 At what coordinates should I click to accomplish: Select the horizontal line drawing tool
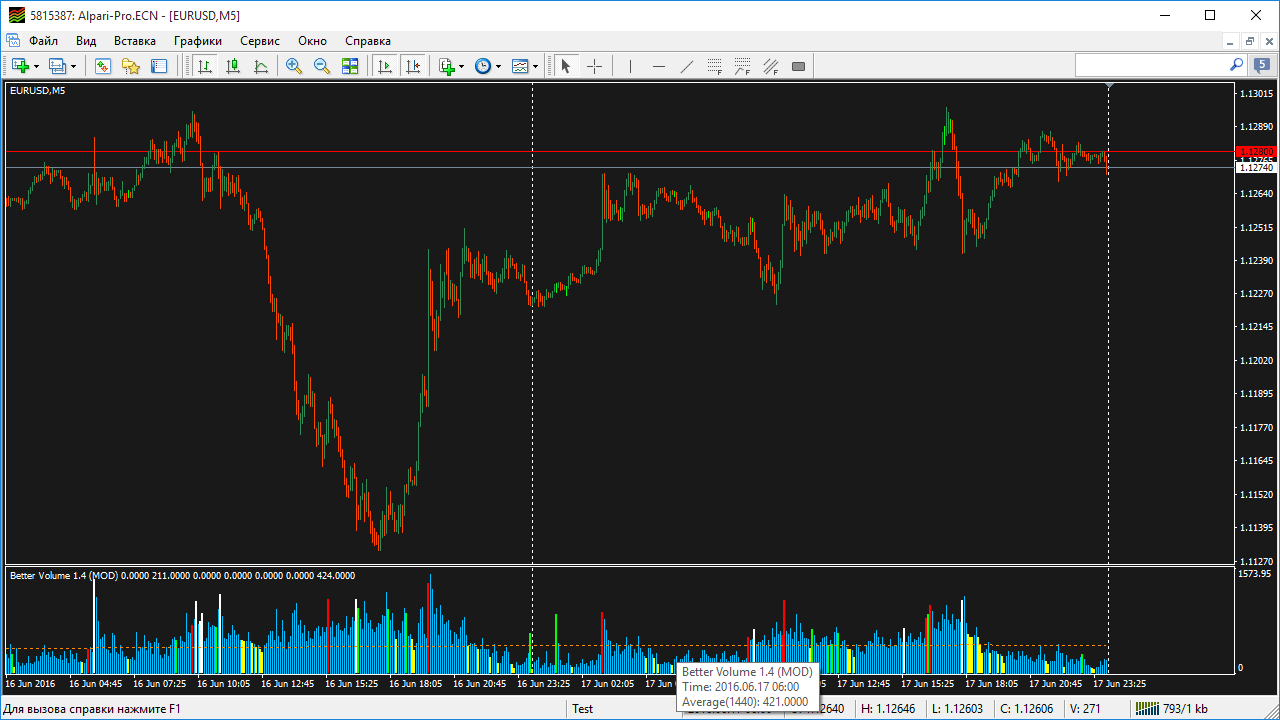coord(658,66)
